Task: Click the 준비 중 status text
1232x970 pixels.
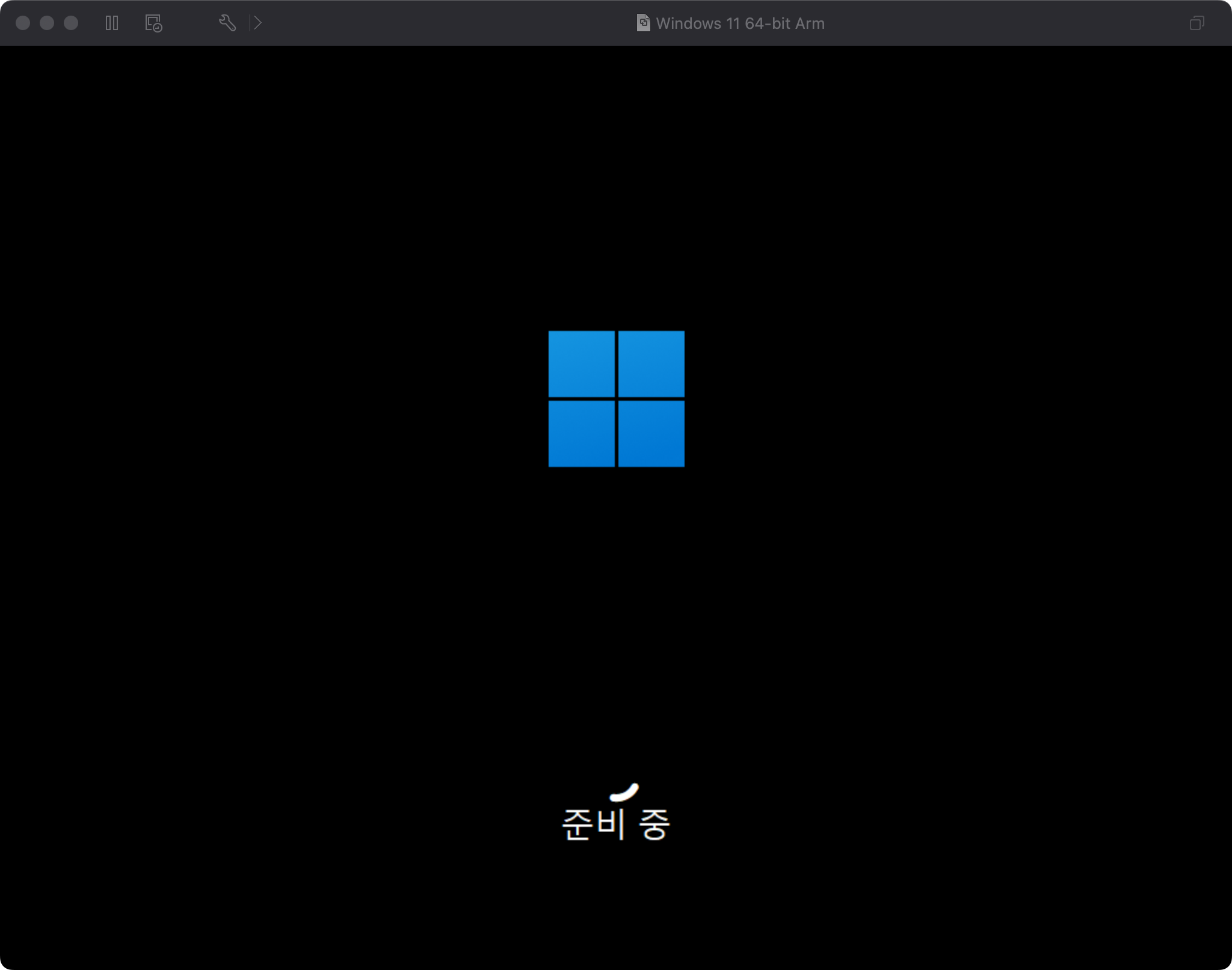Action: tap(615, 824)
